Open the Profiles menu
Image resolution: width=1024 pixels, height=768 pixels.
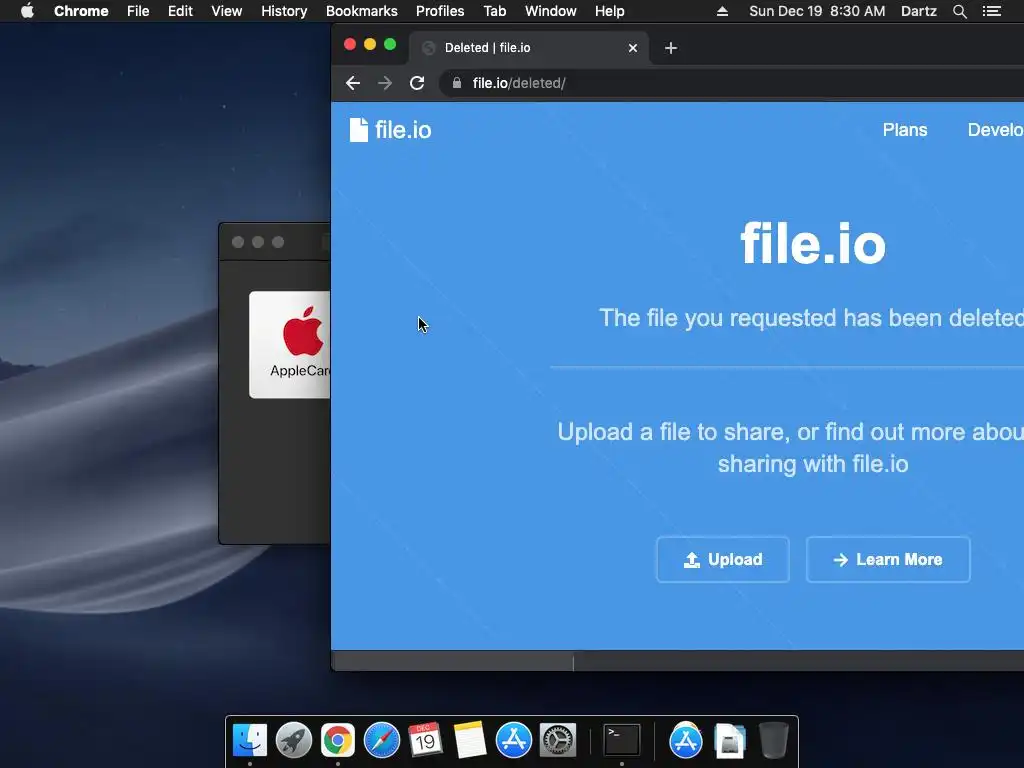click(440, 11)
